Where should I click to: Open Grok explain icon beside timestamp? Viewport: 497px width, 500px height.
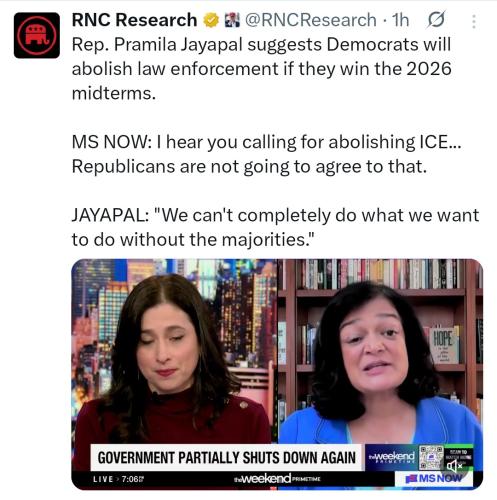coord(436,20)
